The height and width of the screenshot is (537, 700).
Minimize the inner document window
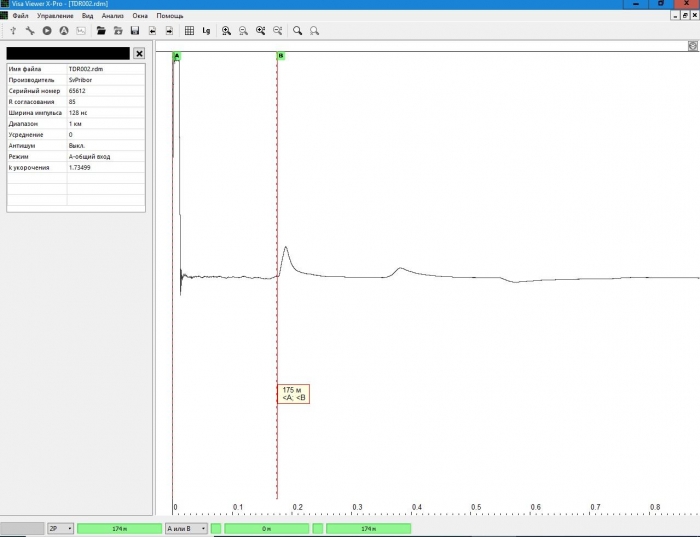(676, 16)
